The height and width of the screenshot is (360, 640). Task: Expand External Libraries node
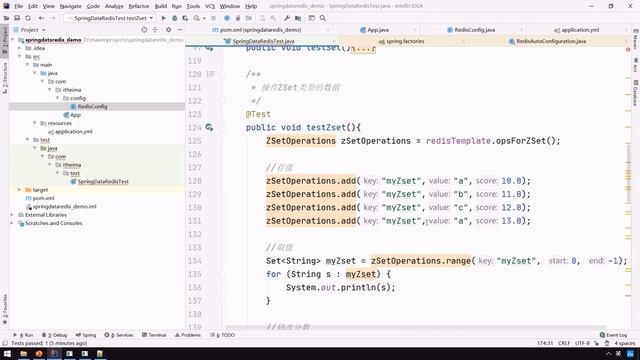tap(12, 215)
